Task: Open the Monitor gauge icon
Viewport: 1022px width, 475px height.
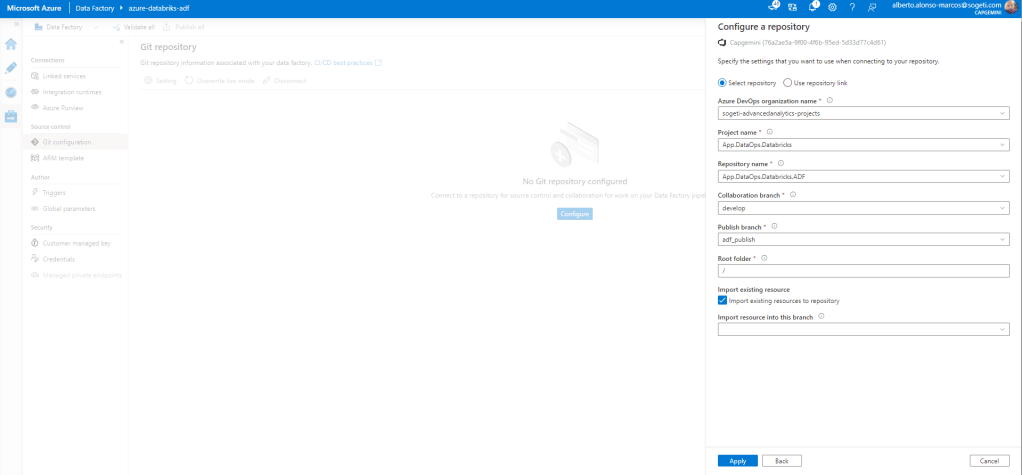Action: pyautogui.click(x=11, y=92)
